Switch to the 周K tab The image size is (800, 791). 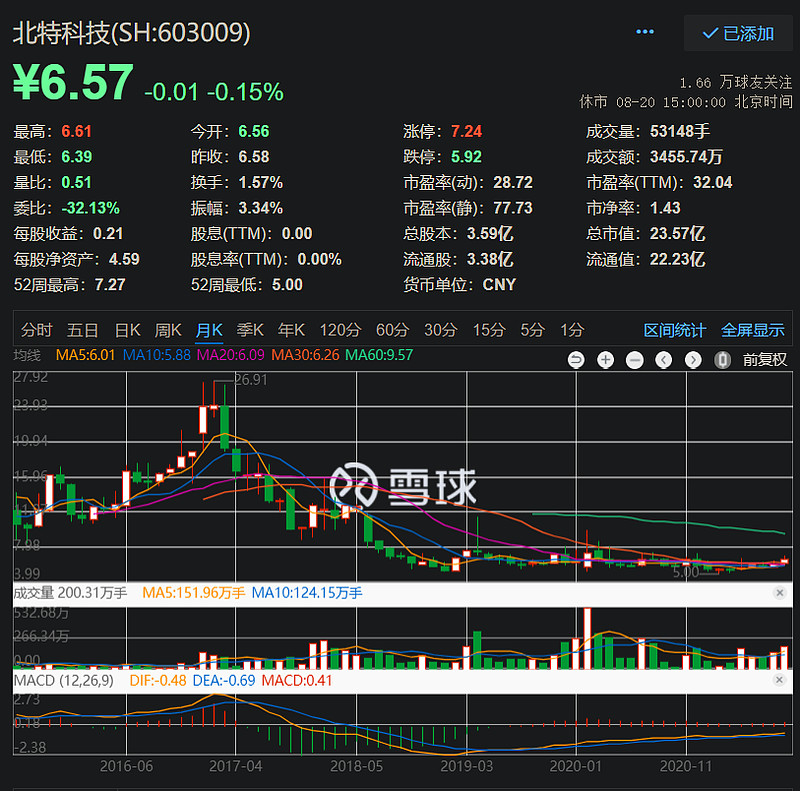point(168,330)
